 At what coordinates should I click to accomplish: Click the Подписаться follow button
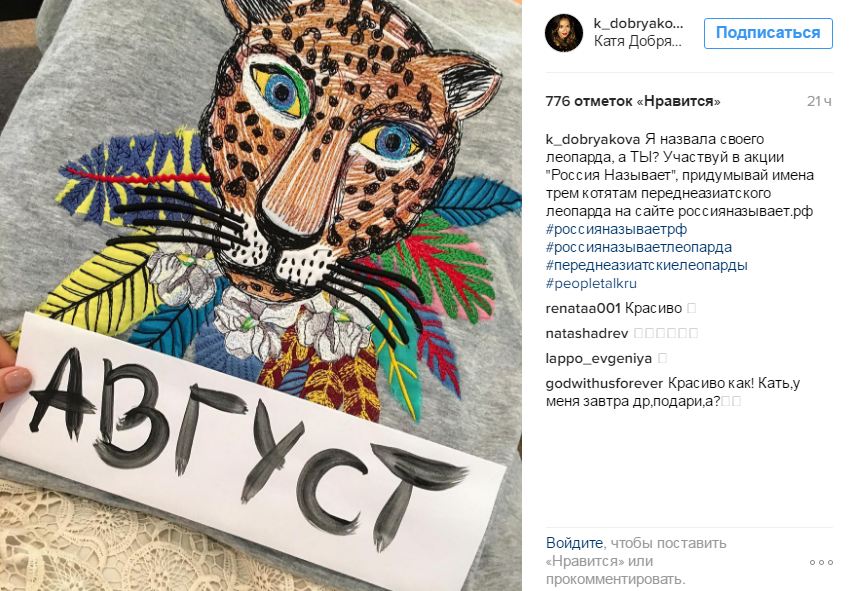point(768,33)
